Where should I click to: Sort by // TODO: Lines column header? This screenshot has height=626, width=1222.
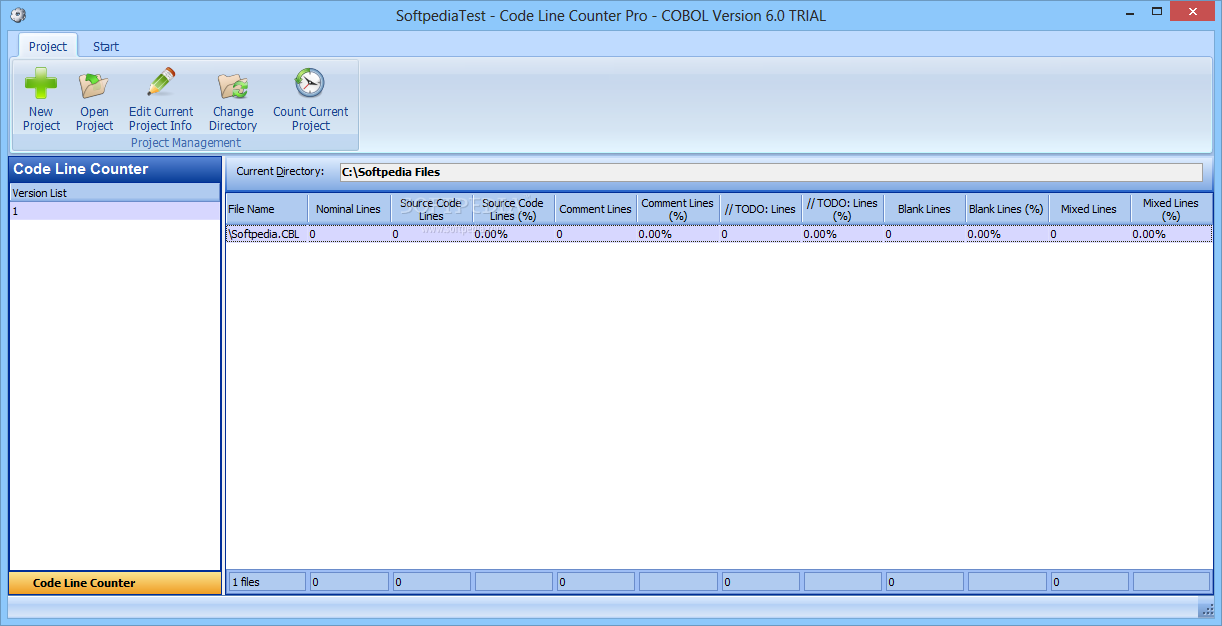760,209
